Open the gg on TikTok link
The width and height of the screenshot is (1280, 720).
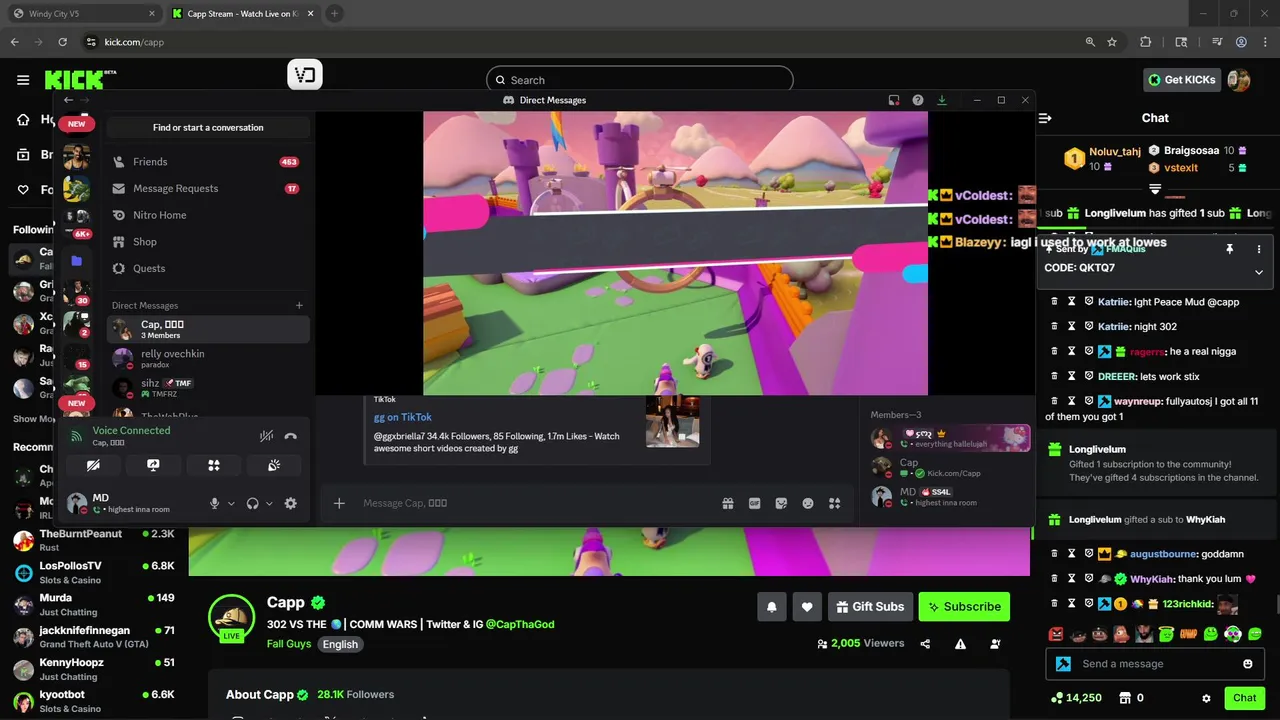coord(403,417)
